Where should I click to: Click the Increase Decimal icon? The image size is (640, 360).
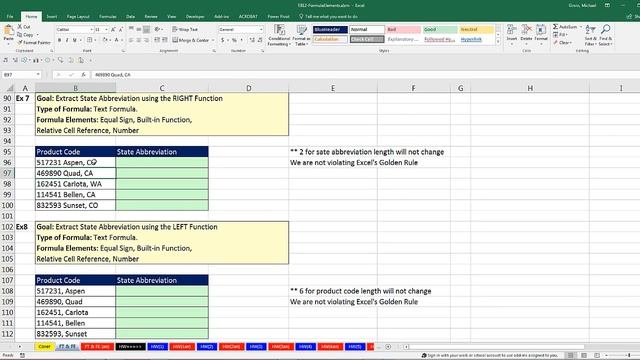pyautogui.click(x=252, y=40)
